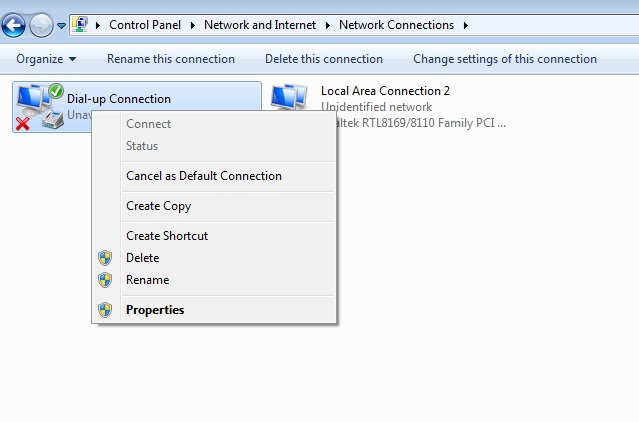Open the Organize dropdown menu
This screenshot has height=422, width=639.
click(x=46, y=59)
